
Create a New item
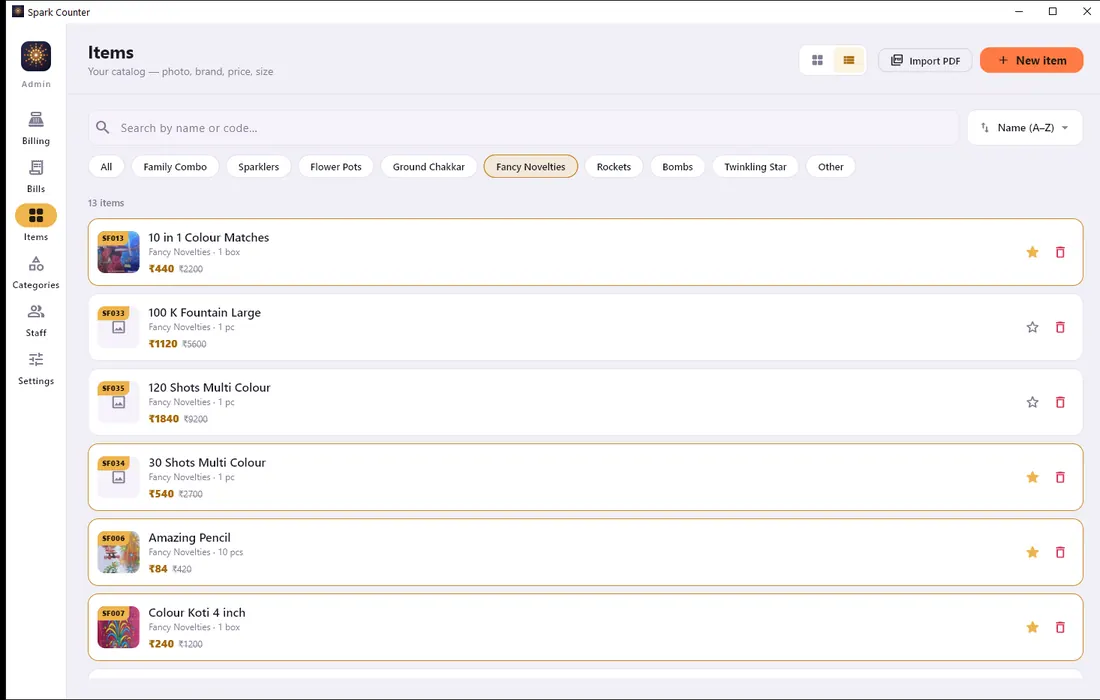click(x=1031, y=60)
